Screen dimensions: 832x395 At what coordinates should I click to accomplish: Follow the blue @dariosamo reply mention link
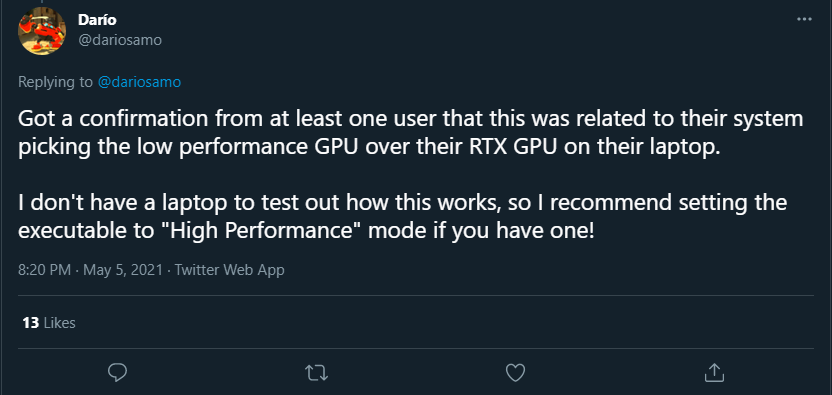(139, 82)
